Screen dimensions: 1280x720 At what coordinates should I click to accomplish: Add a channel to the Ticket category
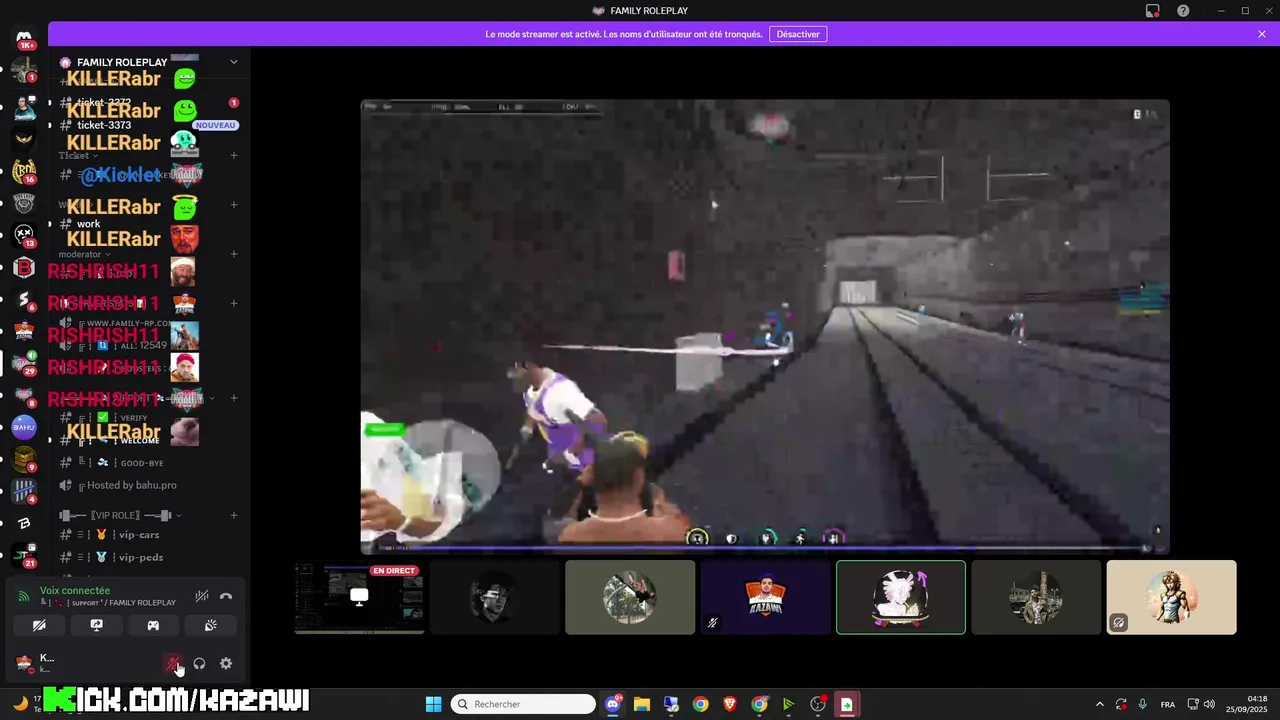(234, 155)
